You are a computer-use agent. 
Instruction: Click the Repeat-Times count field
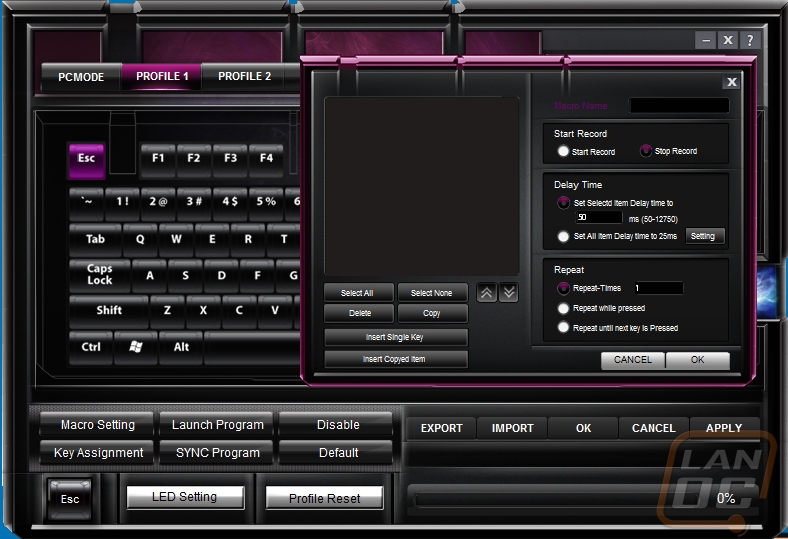point(658,288)
